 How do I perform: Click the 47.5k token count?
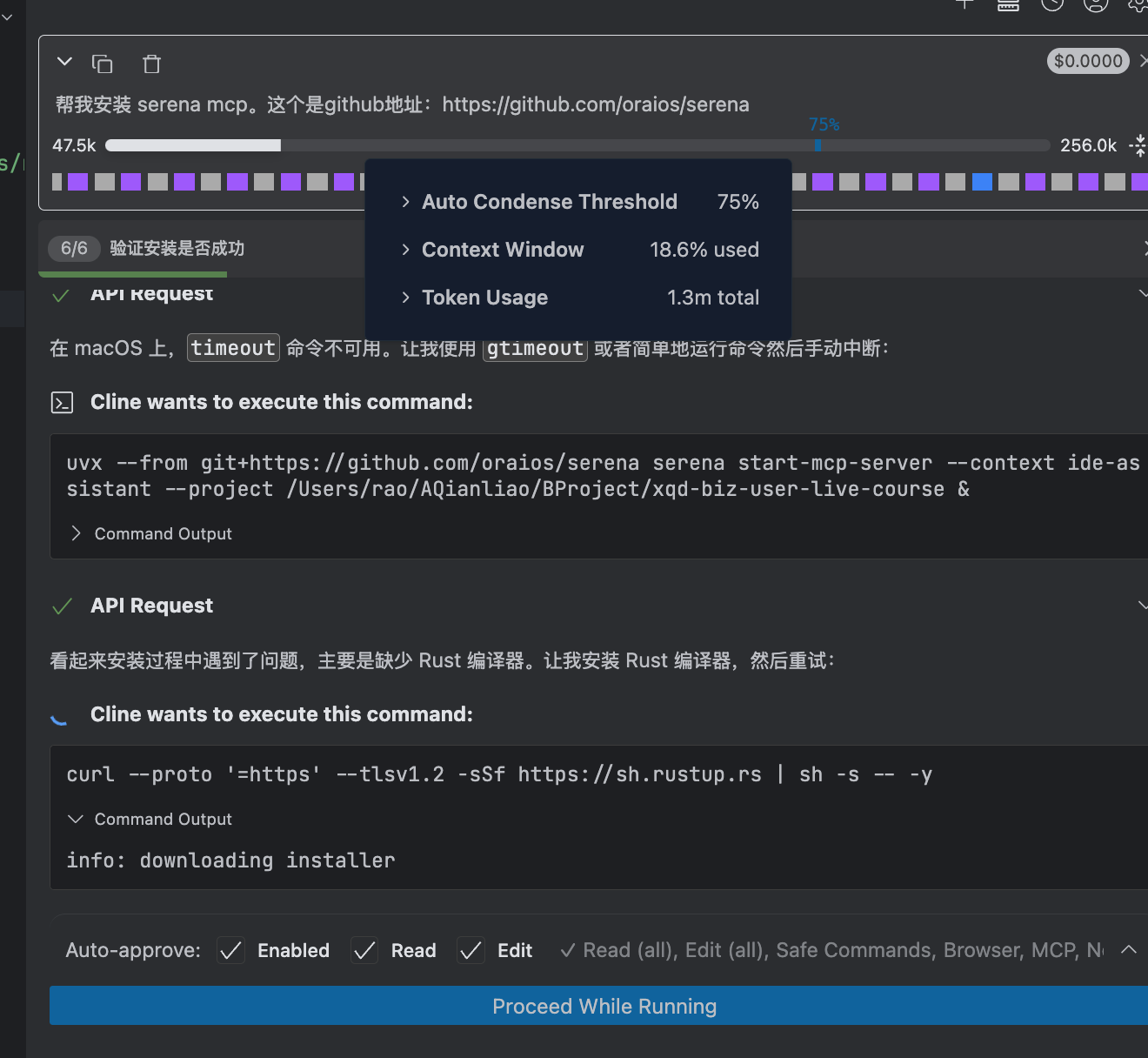click(x=74, y=145)
